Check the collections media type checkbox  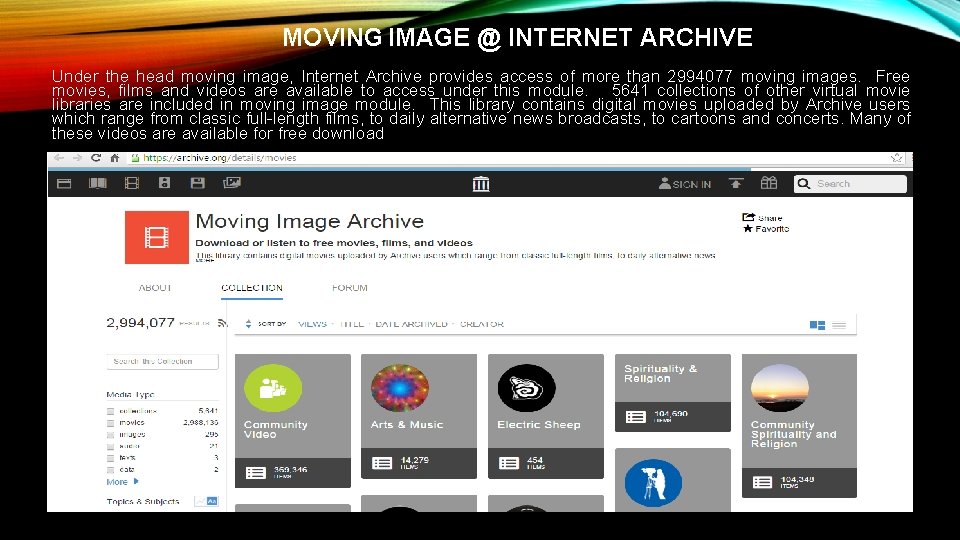click(110, 411)
